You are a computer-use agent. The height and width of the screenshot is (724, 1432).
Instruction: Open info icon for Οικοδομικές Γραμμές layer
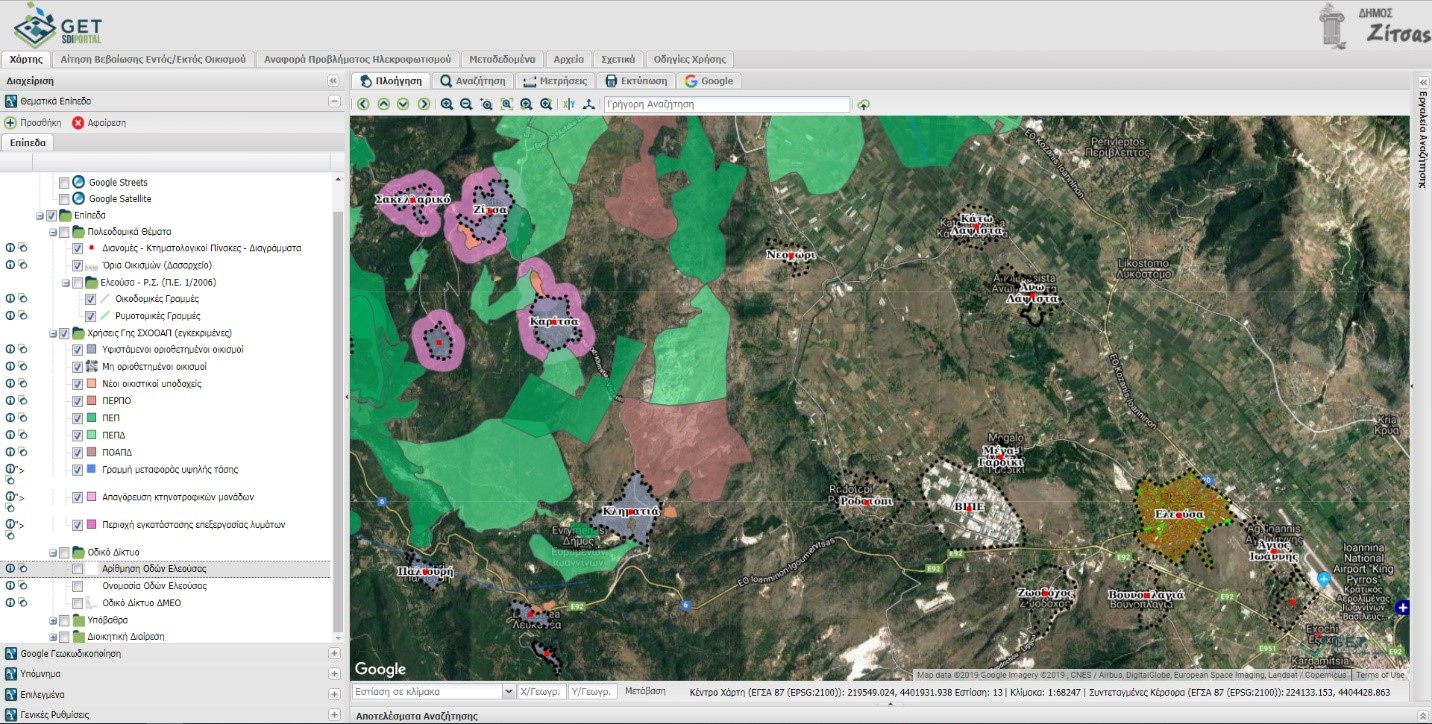(10, 298)
